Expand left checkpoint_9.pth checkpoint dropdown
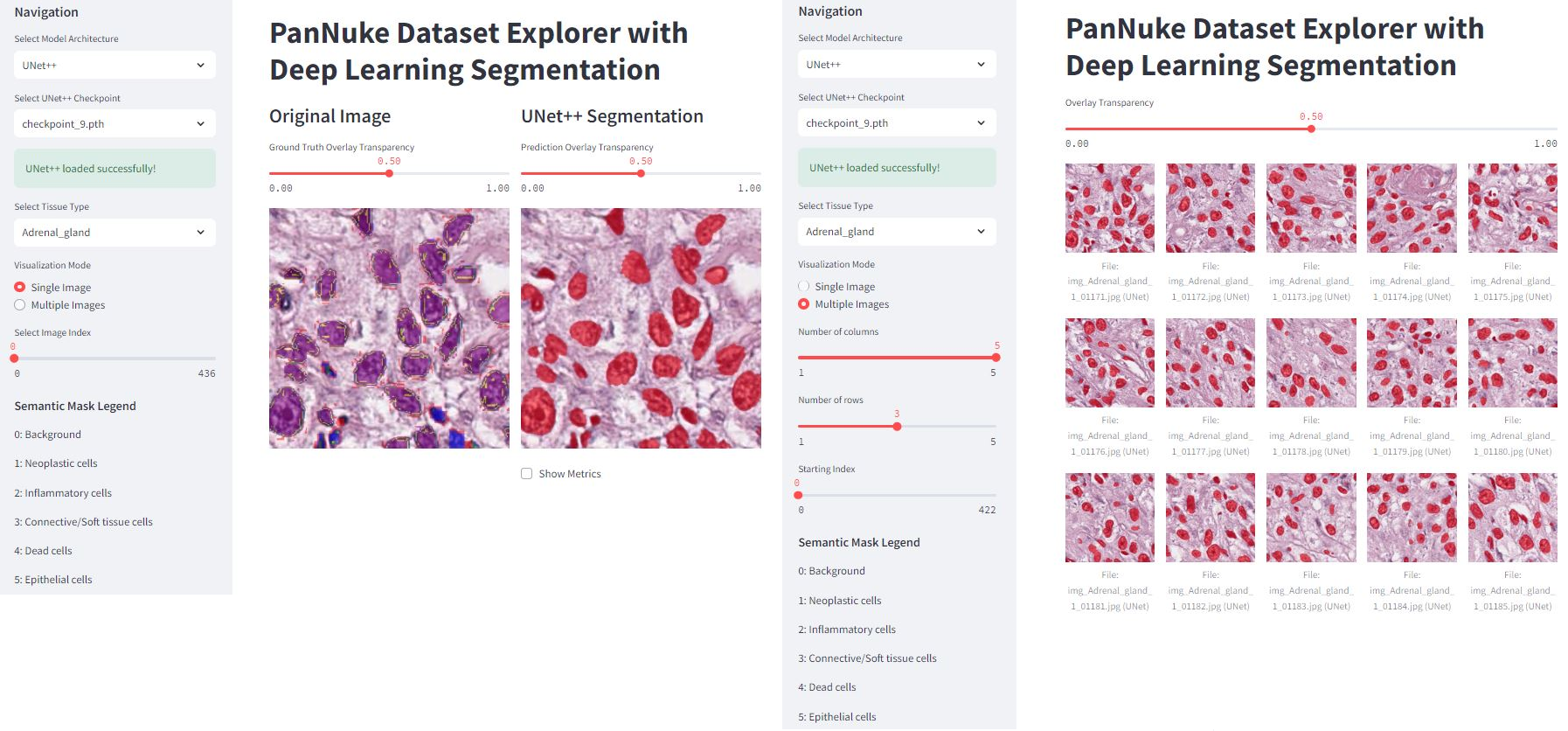 coord(114,124)
